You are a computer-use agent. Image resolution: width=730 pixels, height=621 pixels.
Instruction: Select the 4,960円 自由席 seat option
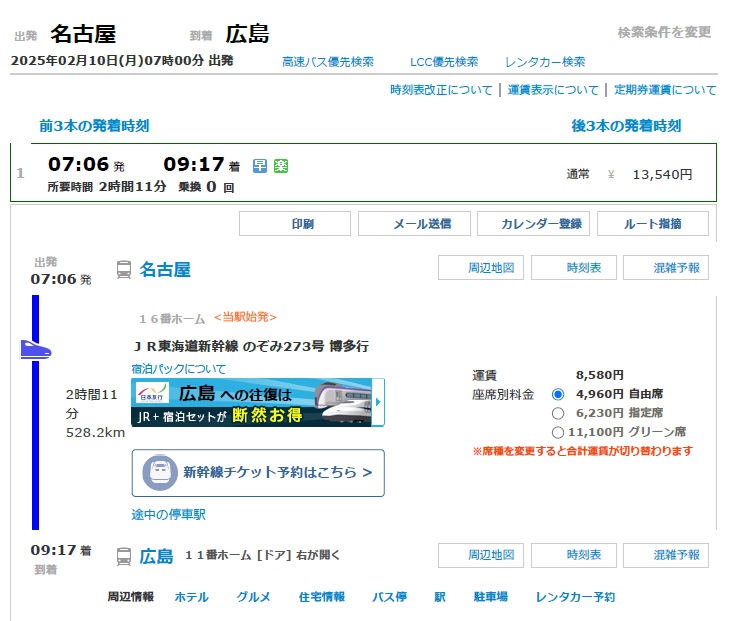[x=558, y=394]
